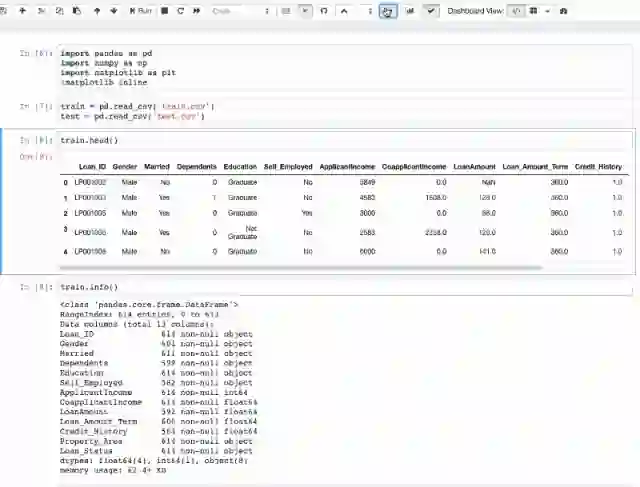640x487 pixels.
Task: Paste cells below with clipboard icon
Action: click(77, 11)
